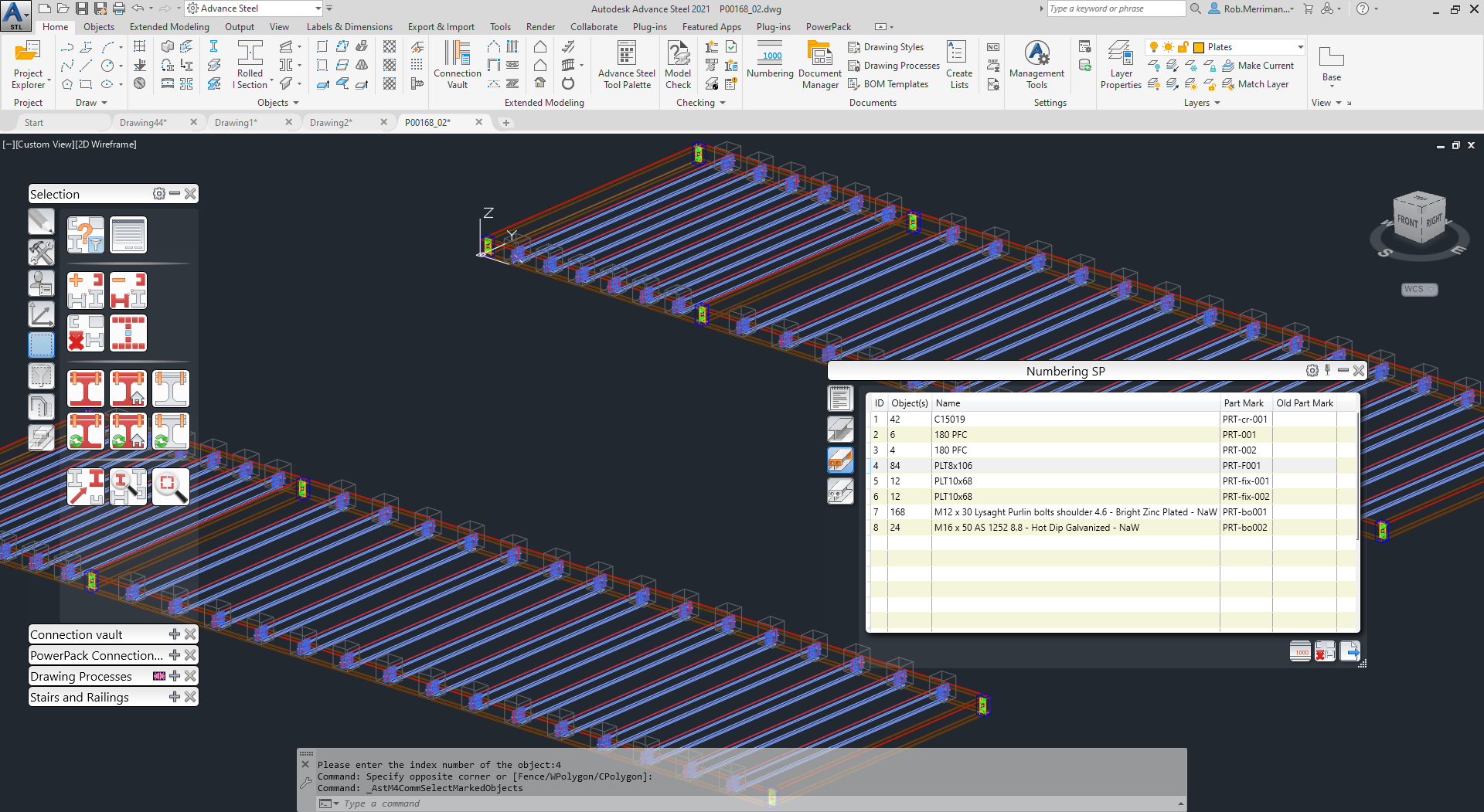Expand the Draw panel options
The height and width of the screenshot is (812, 1484).
(x=103, y=102)
